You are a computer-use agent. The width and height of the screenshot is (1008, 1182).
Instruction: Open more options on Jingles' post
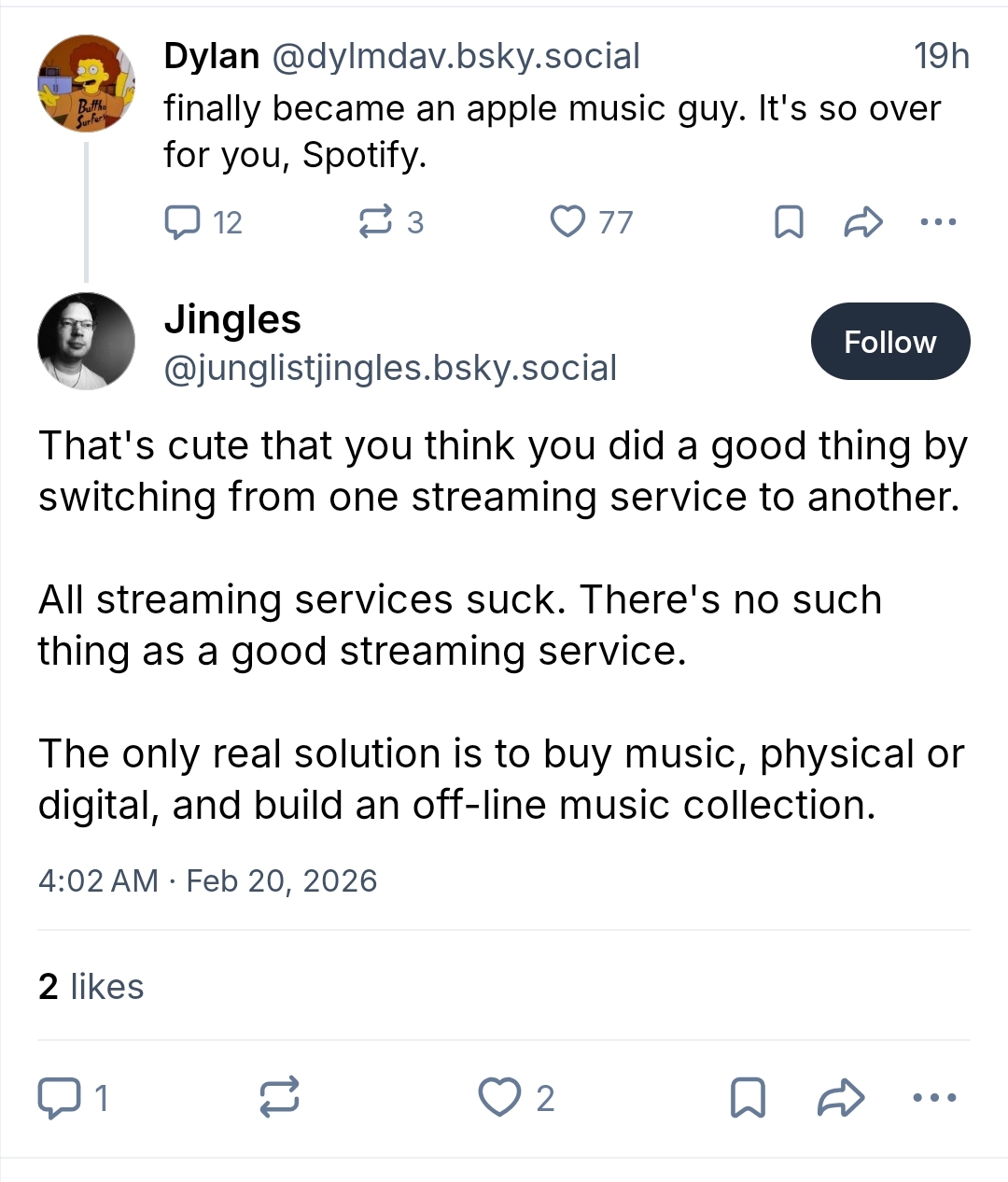[x=934, y=1097]
